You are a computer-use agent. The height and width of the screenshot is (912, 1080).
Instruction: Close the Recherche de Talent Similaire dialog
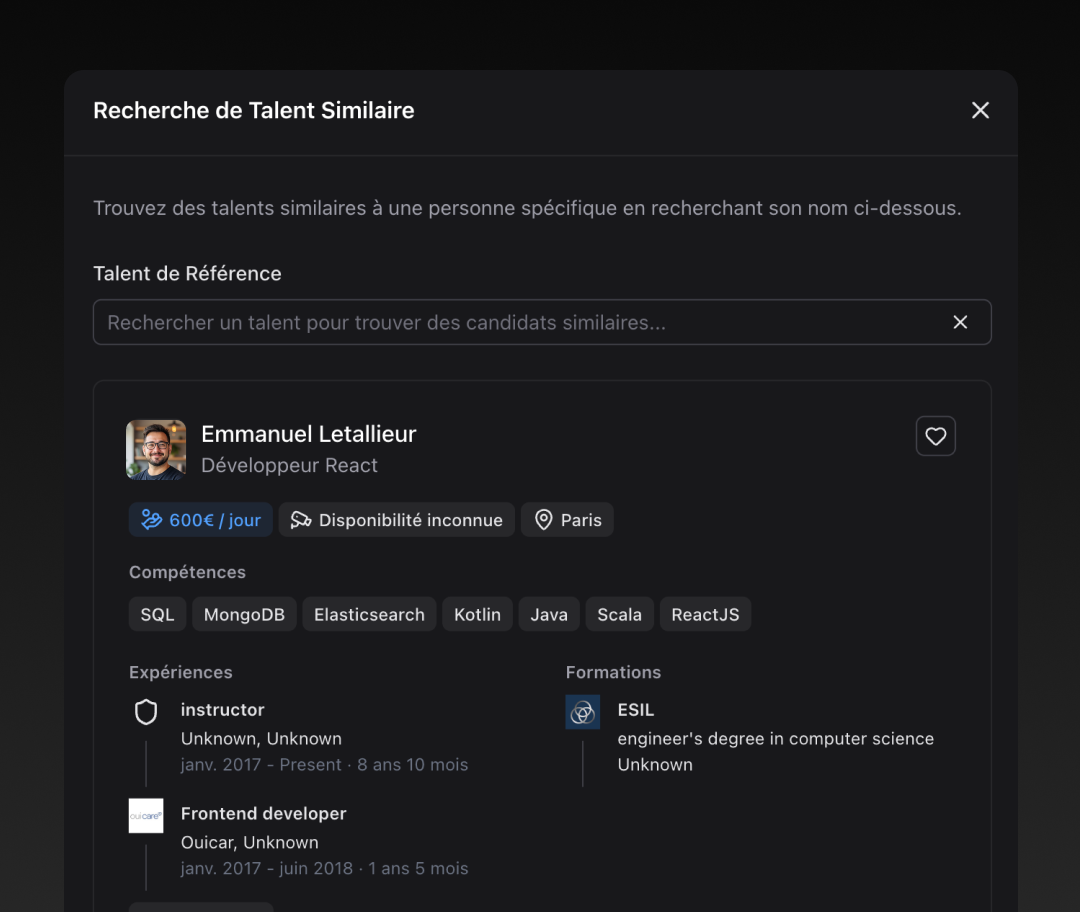tap(980, 110)
